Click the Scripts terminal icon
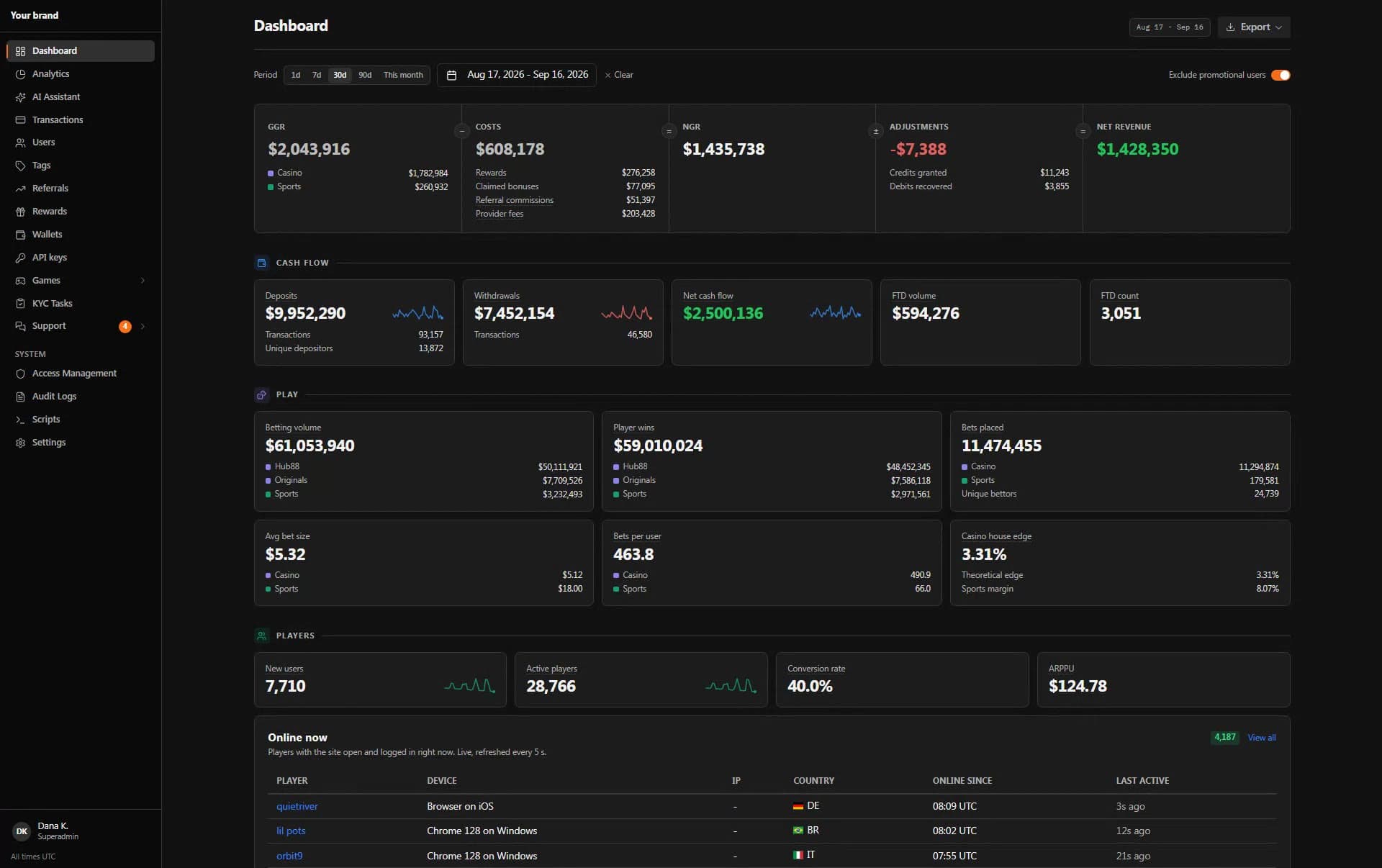 (20, 420)
